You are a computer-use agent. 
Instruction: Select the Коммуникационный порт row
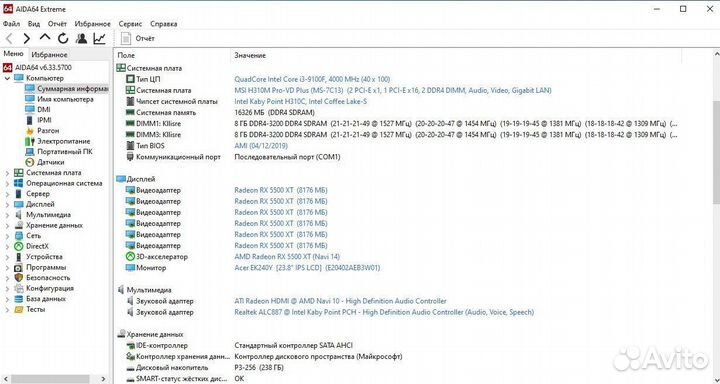[232, 157]
